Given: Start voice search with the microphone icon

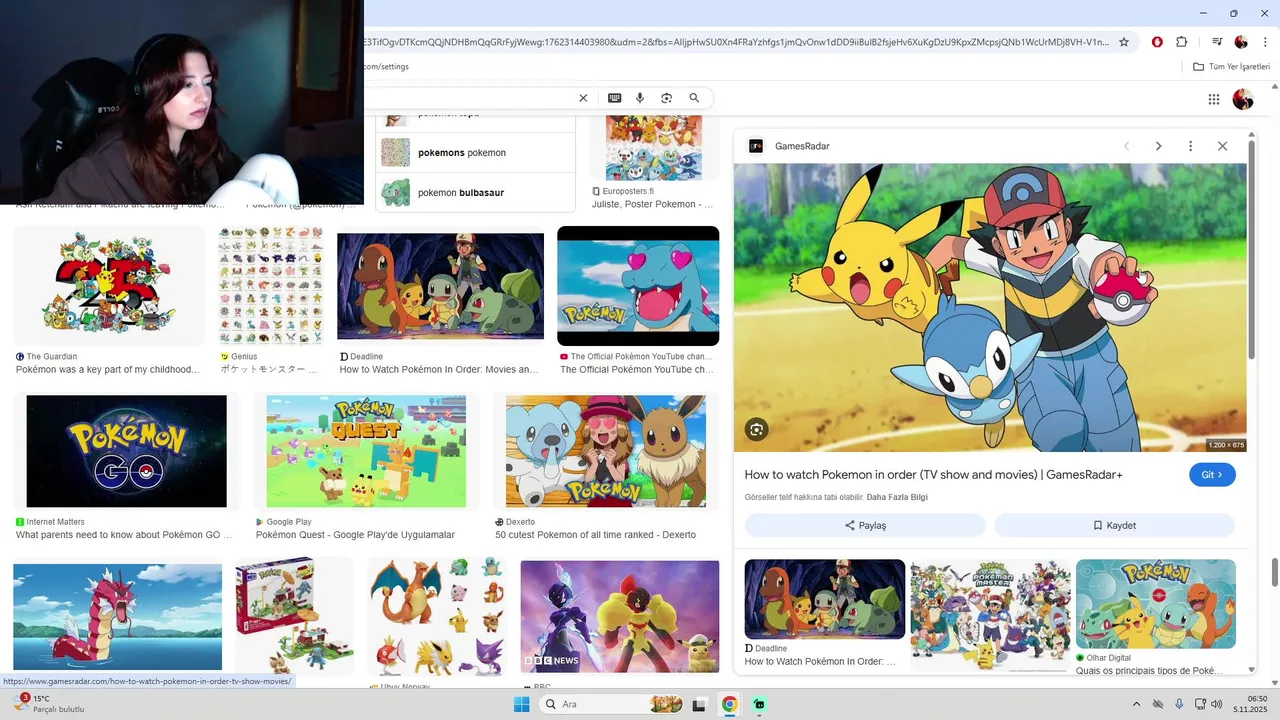Looking at the screenshot, I should point(640,98).
